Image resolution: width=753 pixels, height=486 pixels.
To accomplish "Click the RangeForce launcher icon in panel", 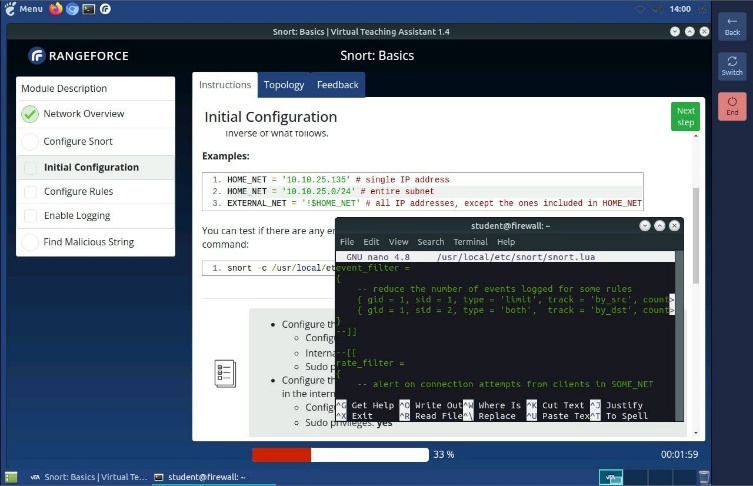I will (x=105, y=9).
